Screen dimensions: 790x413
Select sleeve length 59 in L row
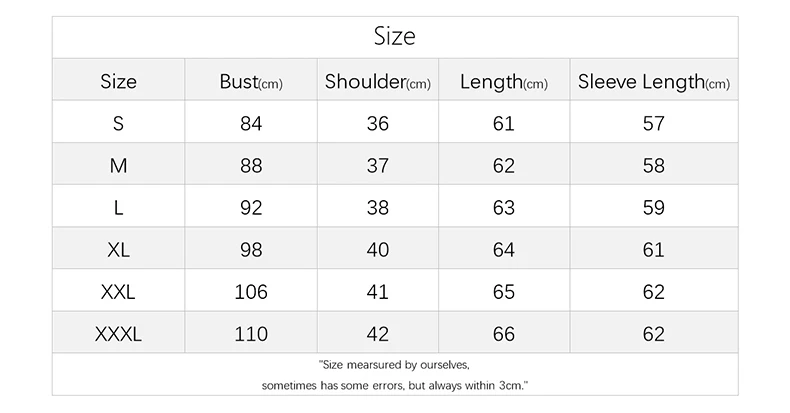(654, 208)
